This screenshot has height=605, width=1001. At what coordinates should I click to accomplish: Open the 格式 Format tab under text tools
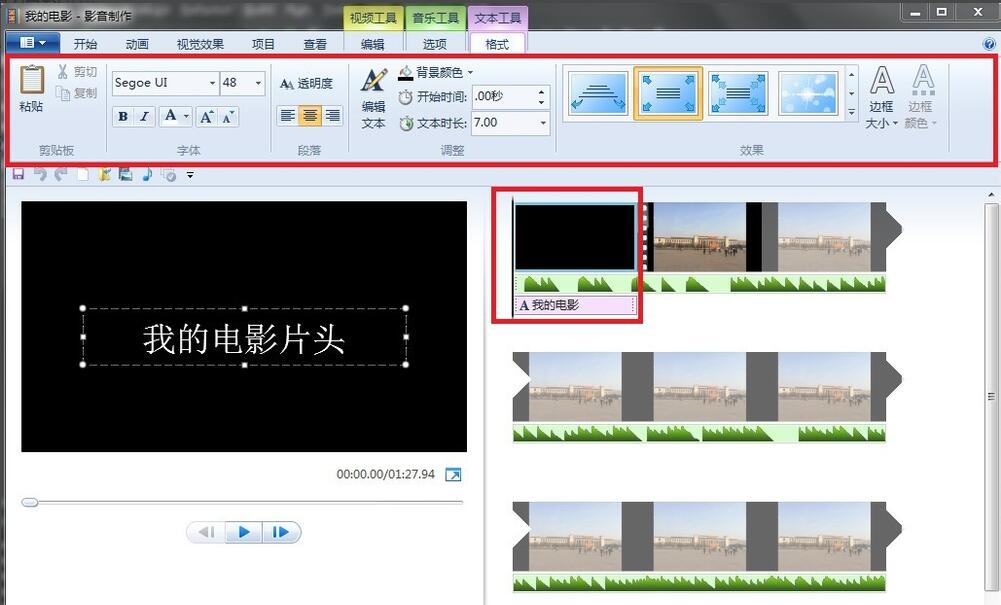pyautogui.click(x=497, y=44)
